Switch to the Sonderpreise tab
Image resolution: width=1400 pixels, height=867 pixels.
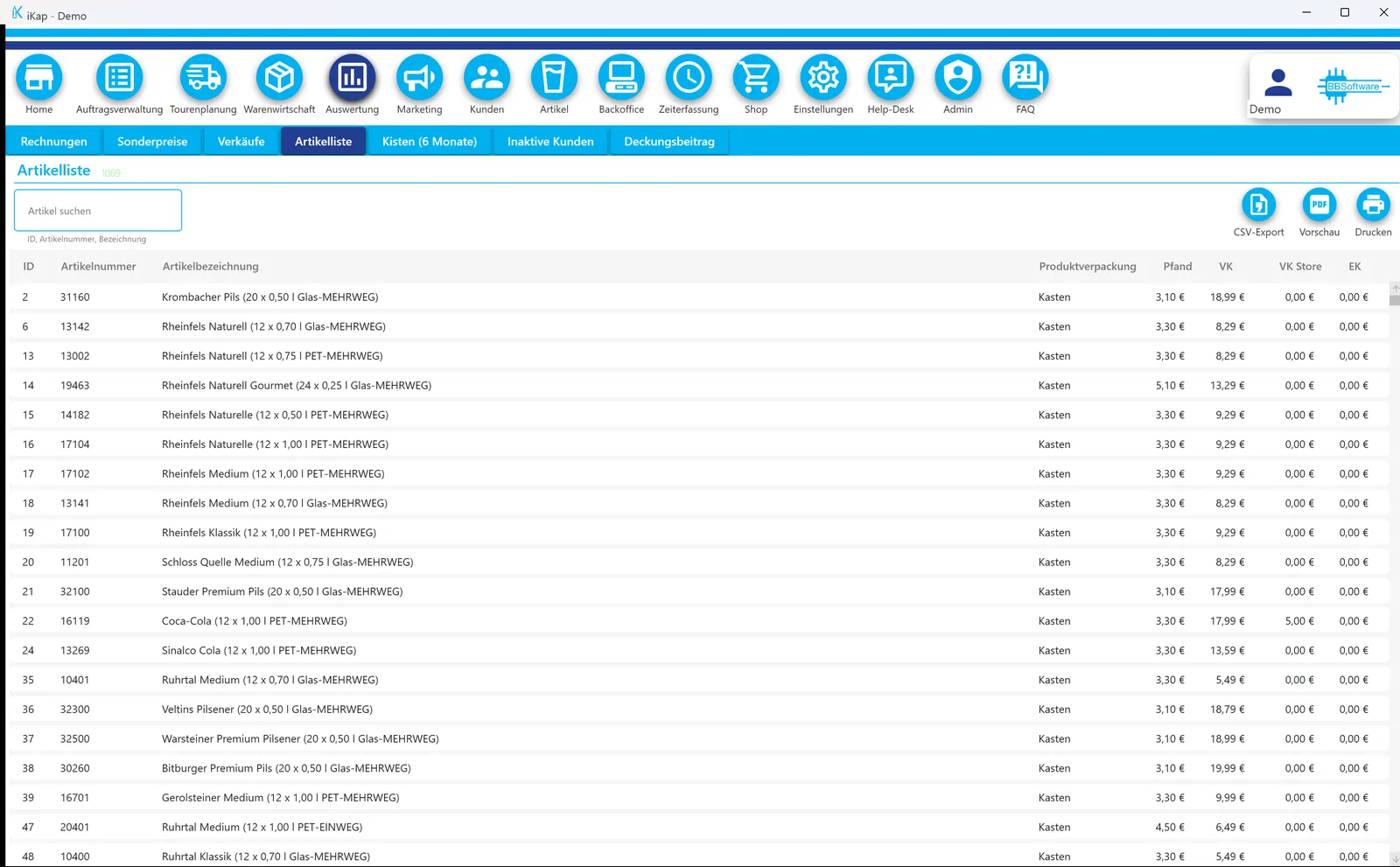tap(152, 142)
